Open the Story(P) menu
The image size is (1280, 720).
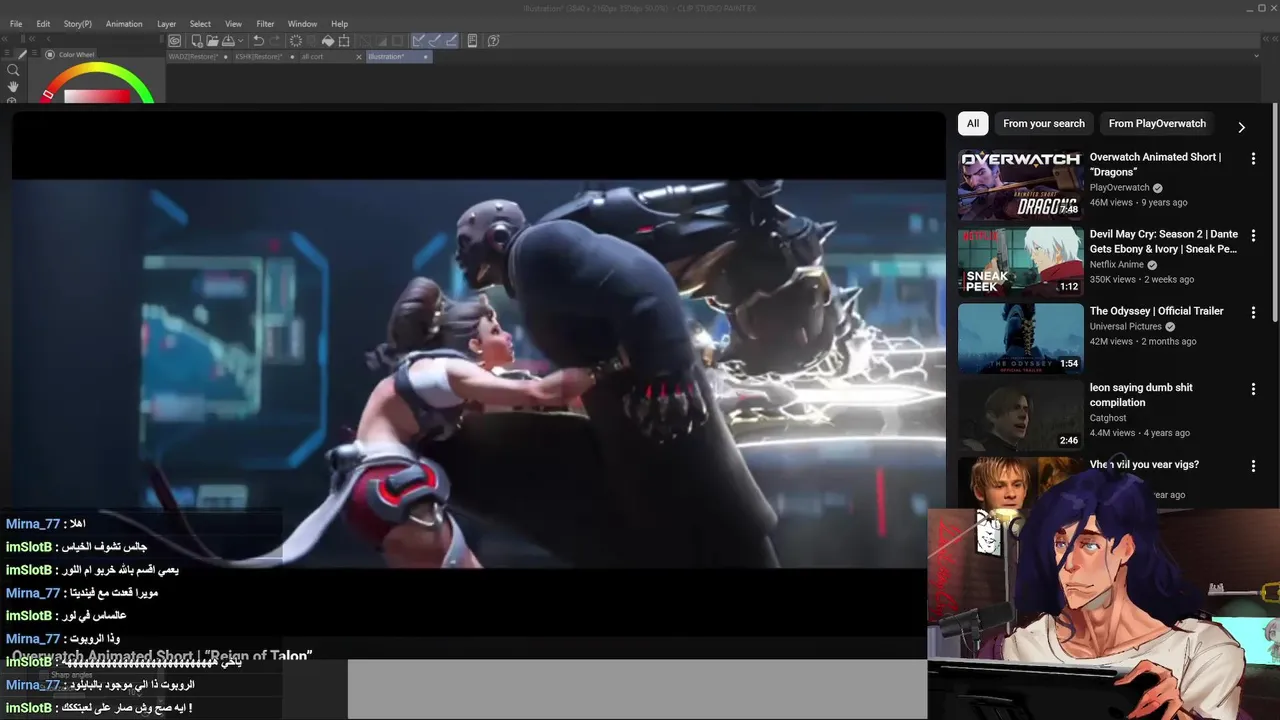click(77, 24)
